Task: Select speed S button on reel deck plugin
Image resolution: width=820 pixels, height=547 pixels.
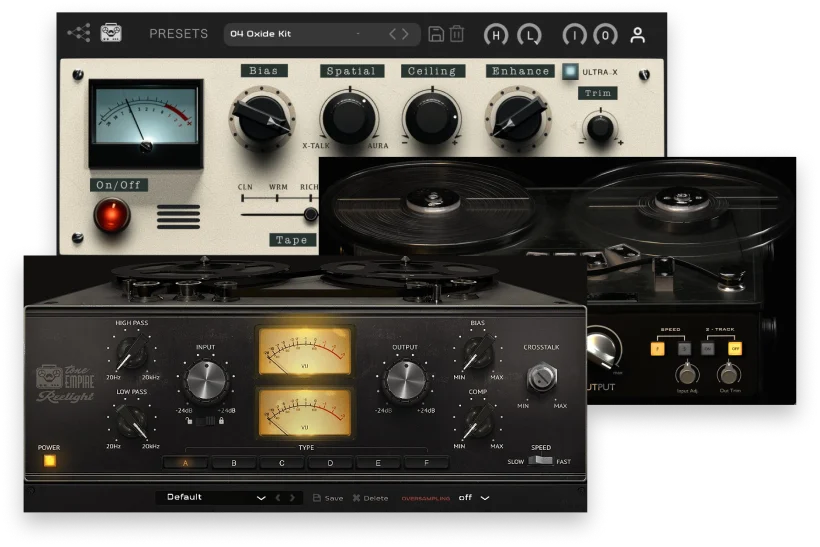Action: [x=684, y=348]
